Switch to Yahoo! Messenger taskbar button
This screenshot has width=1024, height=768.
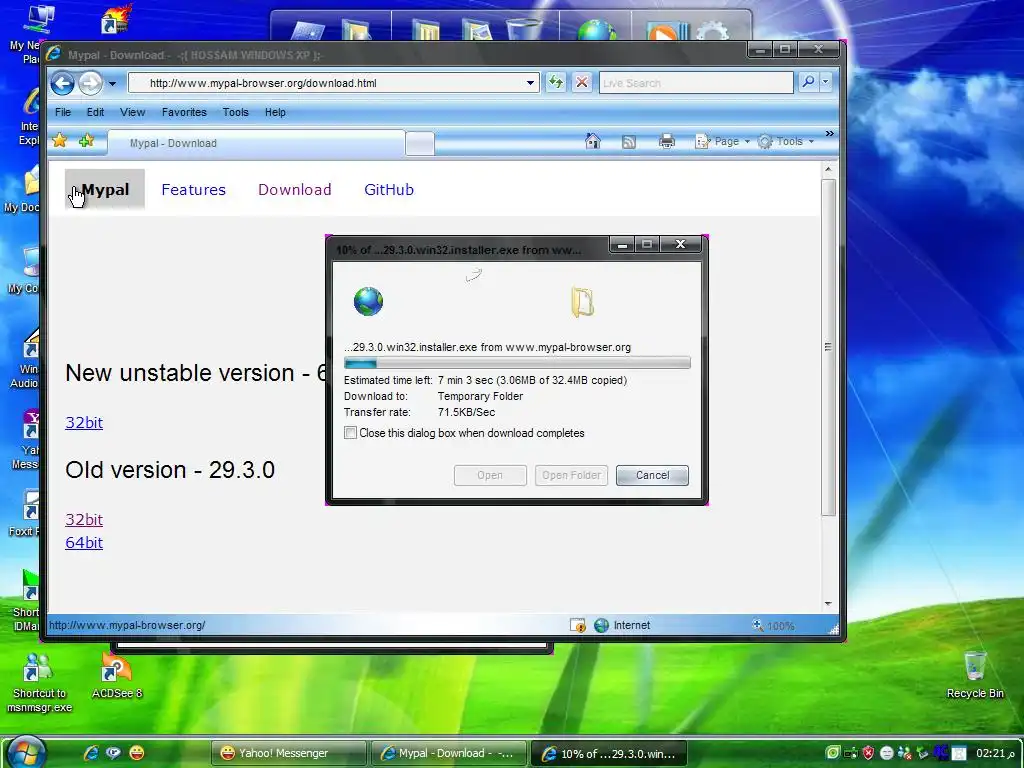(x=289, y=753)
